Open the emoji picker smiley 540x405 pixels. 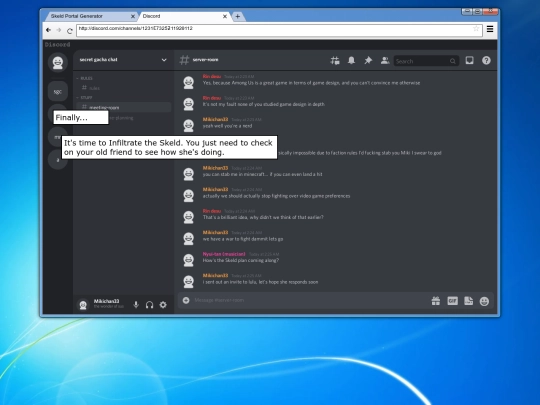[484, 301]
